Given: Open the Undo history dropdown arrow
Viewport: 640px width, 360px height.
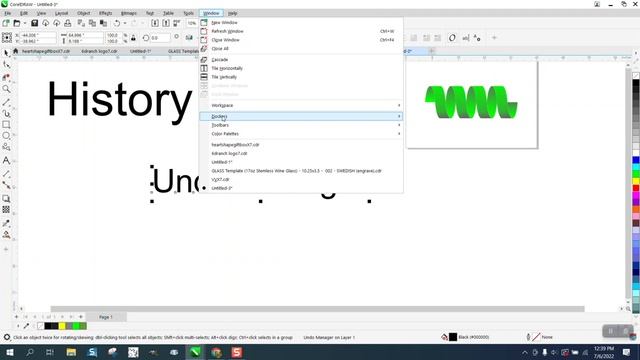Looking at the screenshot, I should [124, 23].
